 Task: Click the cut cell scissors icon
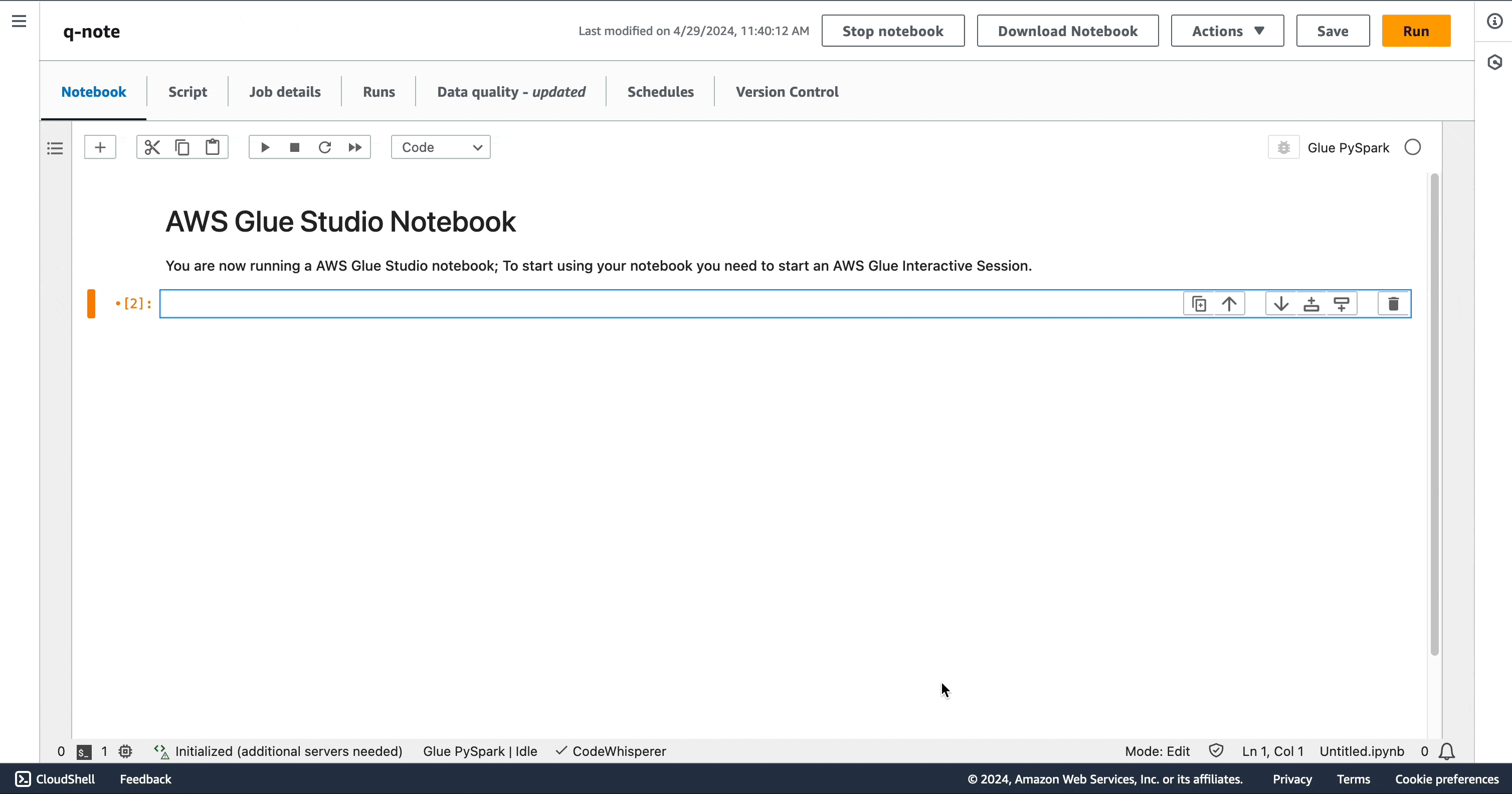click(x=152, y=147)
